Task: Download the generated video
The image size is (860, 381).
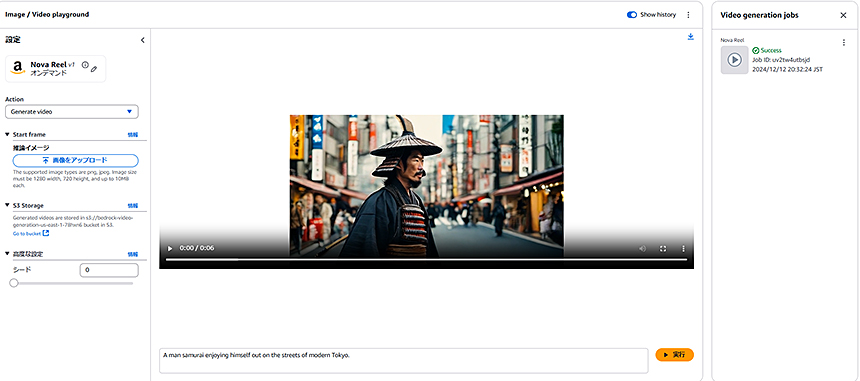Action: (691, 37)
